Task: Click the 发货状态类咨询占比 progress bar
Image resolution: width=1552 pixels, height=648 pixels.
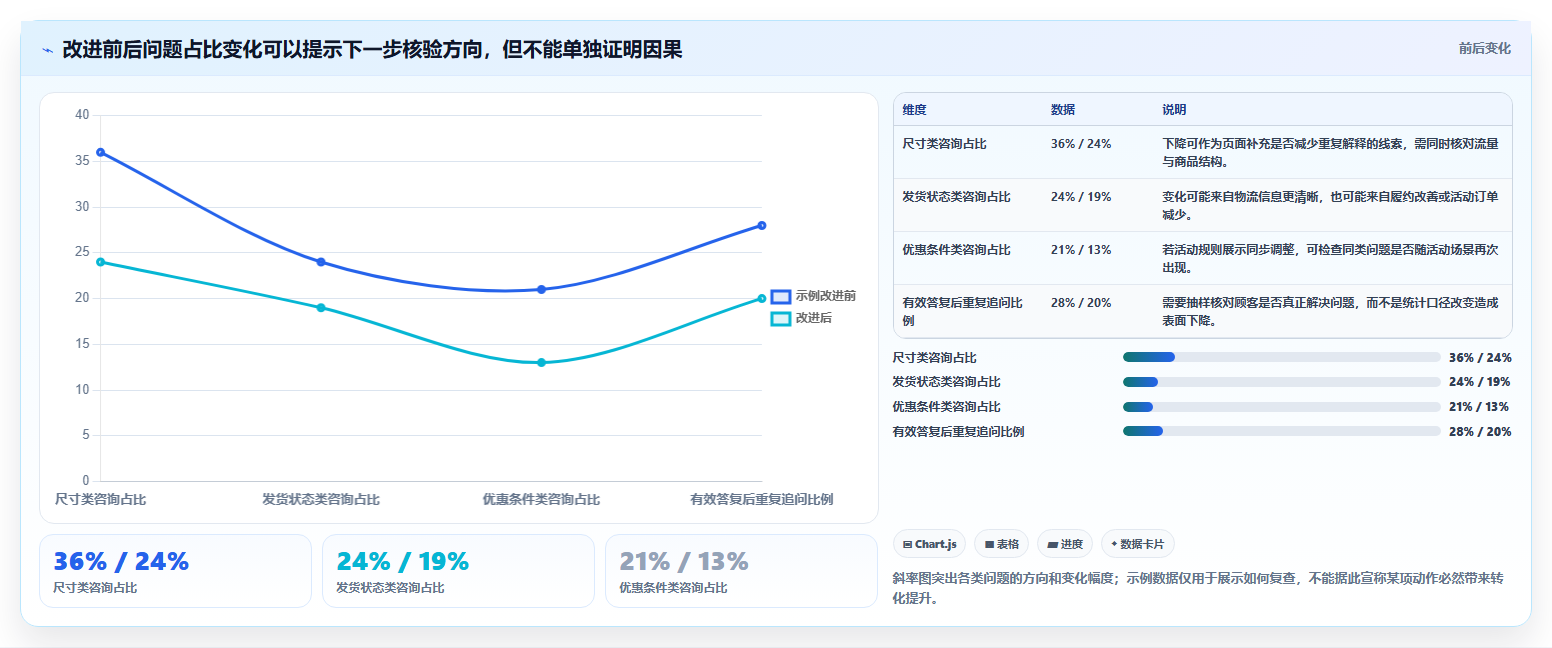Action: click(x=1282, y=382)
